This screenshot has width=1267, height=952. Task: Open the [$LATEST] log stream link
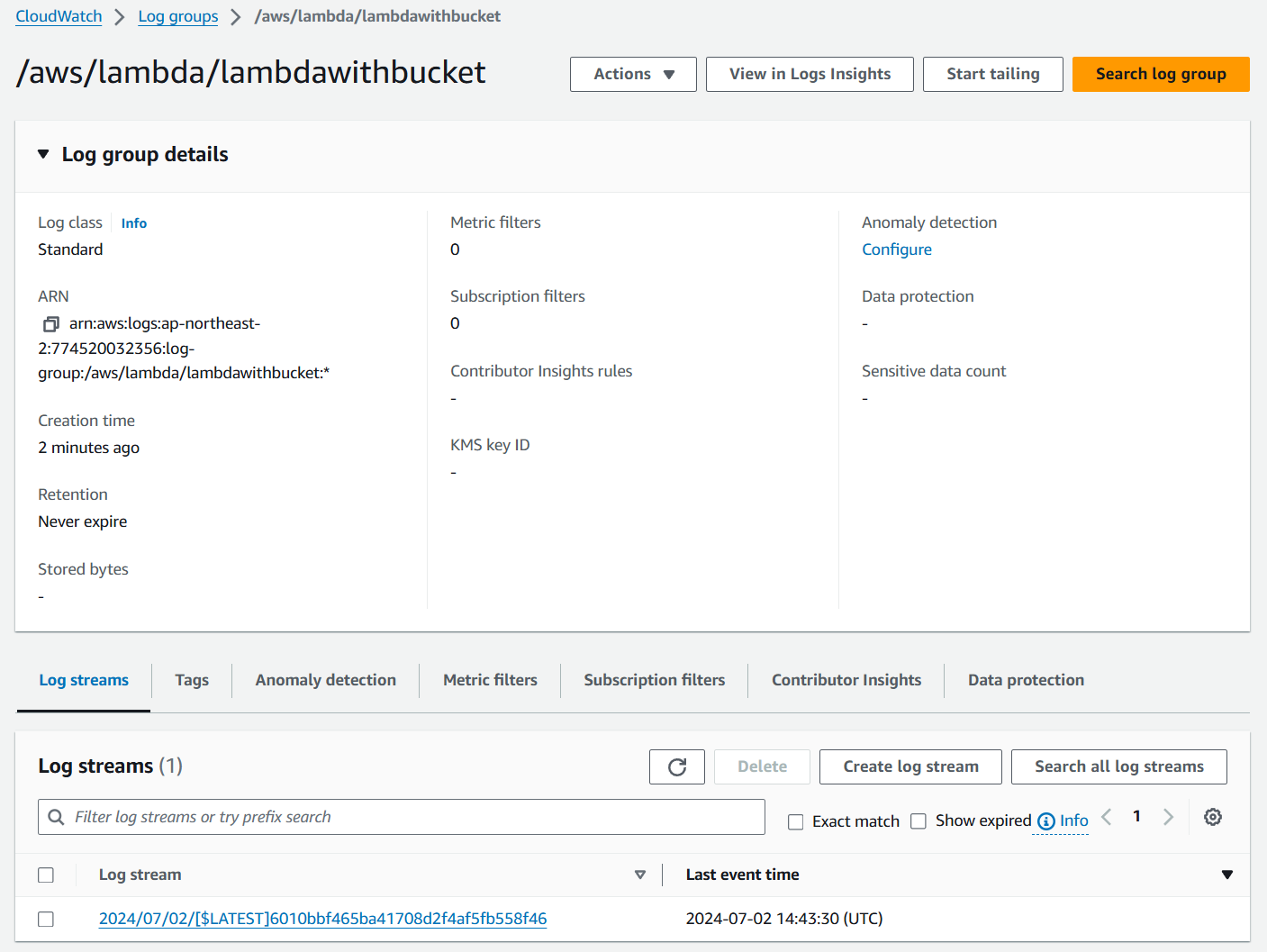click(322, 919)
